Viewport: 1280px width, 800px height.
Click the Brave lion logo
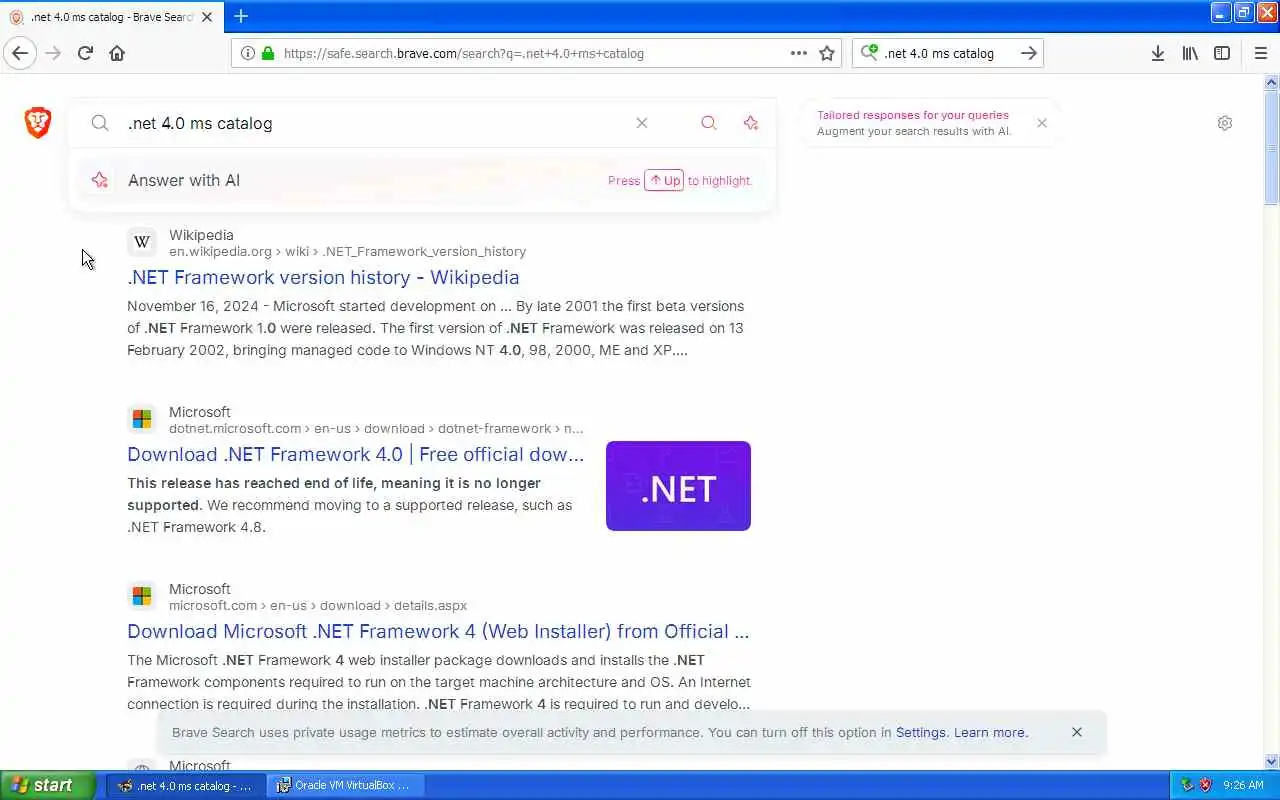click(38, 123)
